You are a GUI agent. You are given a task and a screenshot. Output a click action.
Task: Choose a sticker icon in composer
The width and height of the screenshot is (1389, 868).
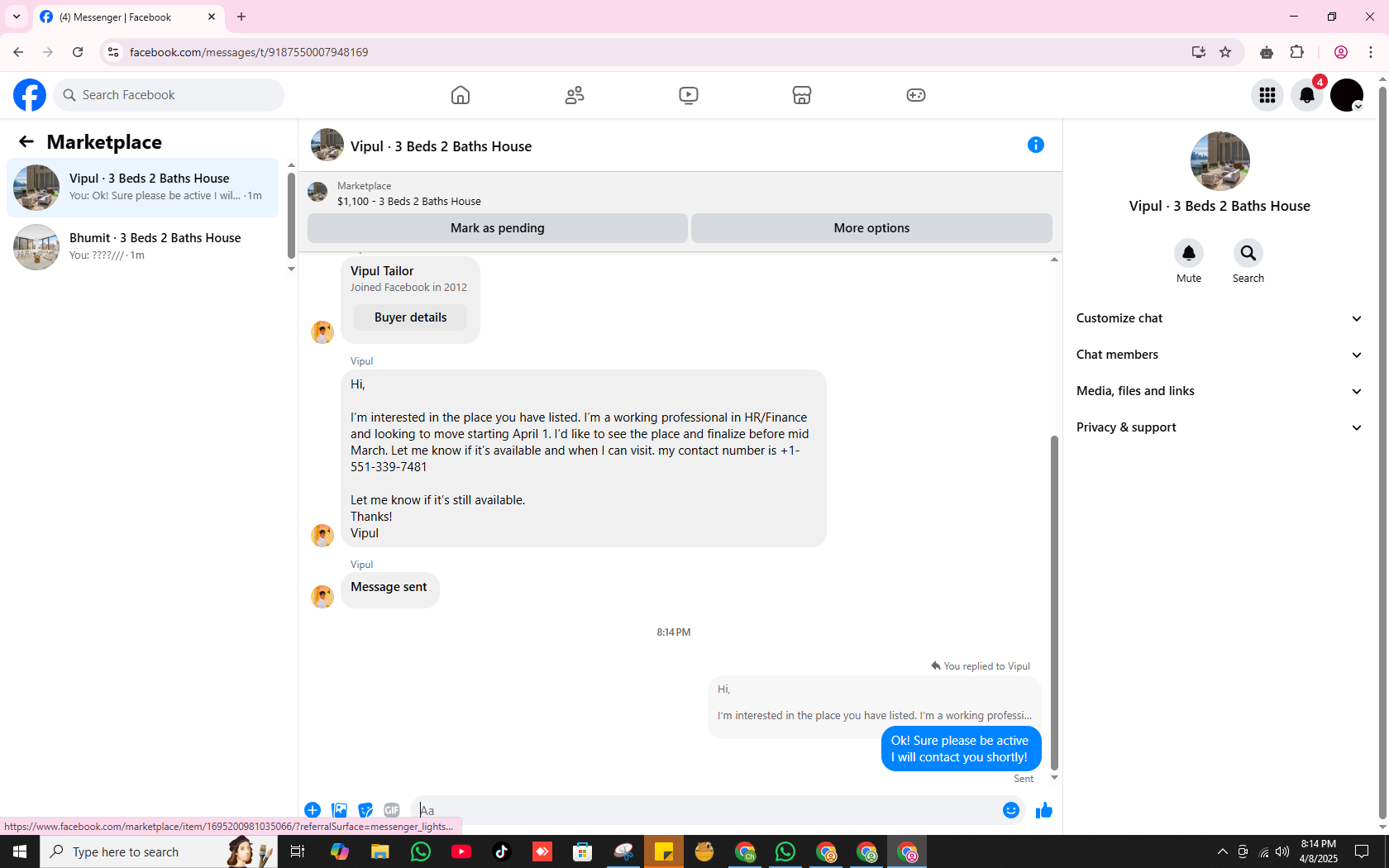pyautogui.click(x=365, y=810)
